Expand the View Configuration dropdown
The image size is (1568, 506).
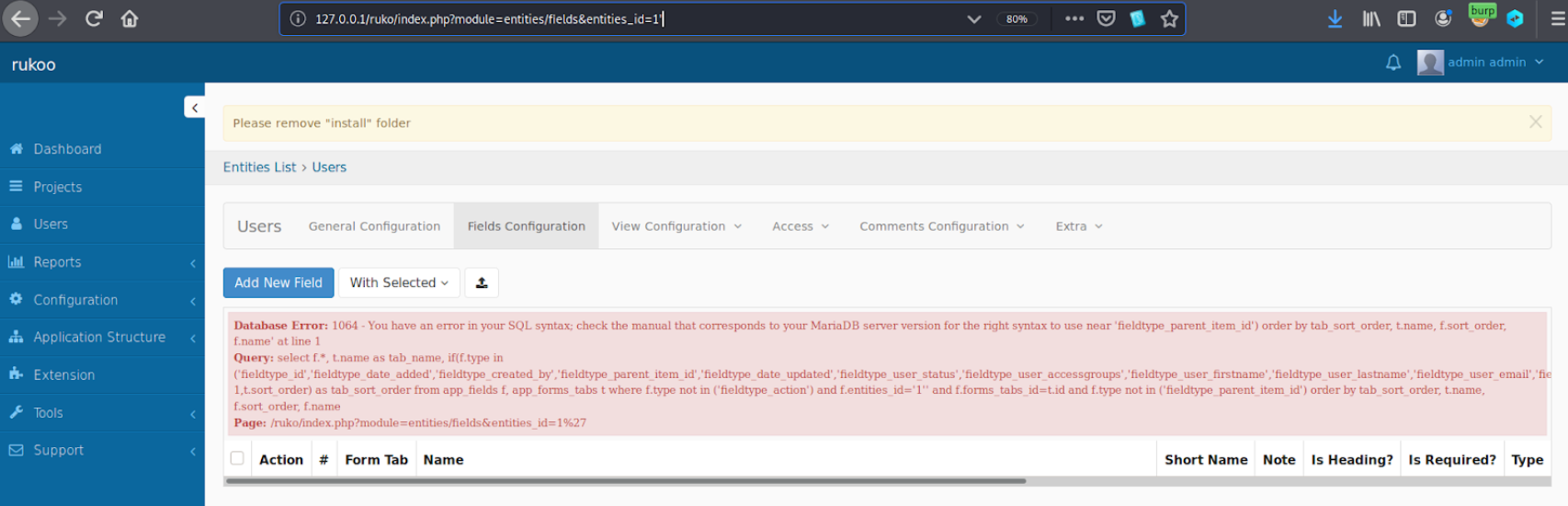[676, 226]
